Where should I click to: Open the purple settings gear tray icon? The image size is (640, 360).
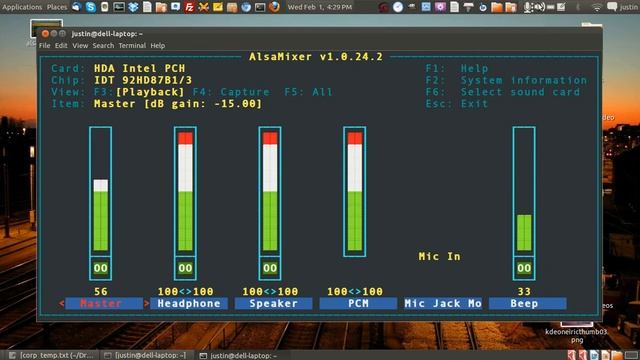(440, 7)
